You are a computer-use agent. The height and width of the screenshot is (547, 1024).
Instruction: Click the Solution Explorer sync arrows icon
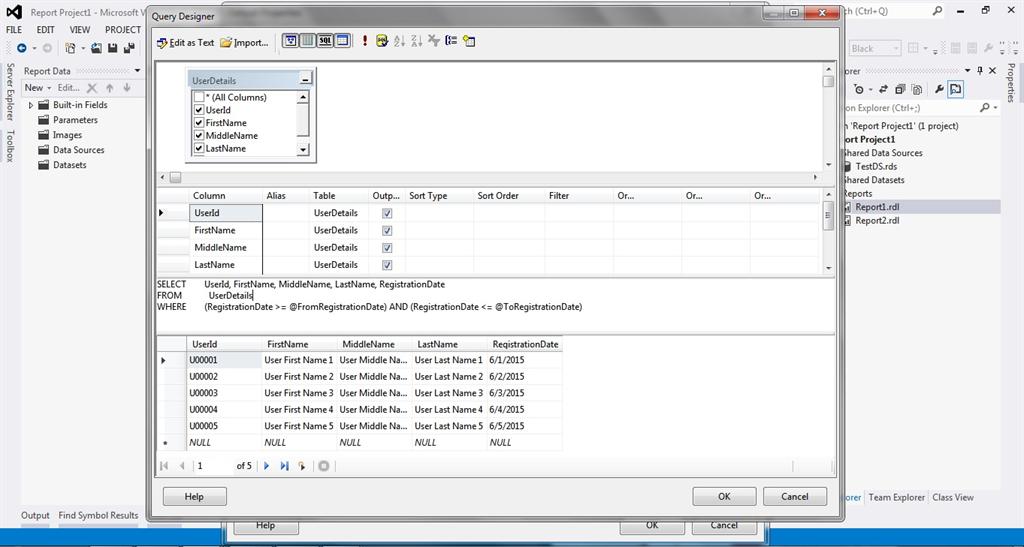883,89
